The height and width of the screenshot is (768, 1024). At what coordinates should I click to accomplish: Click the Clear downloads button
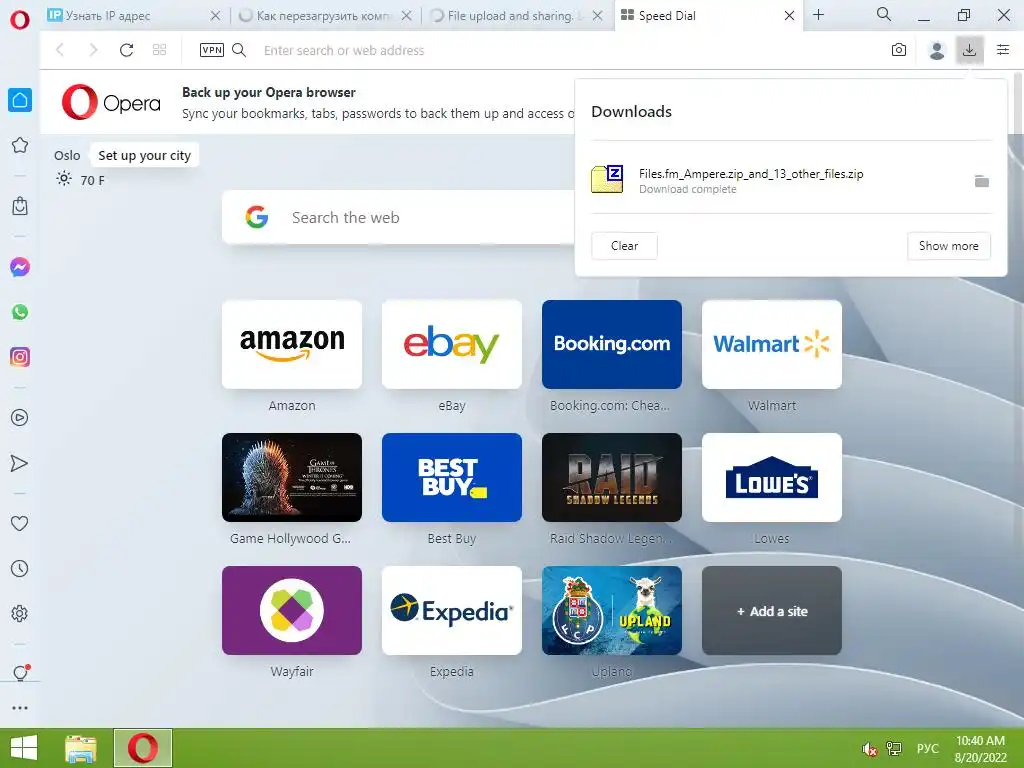click(624, 246)
